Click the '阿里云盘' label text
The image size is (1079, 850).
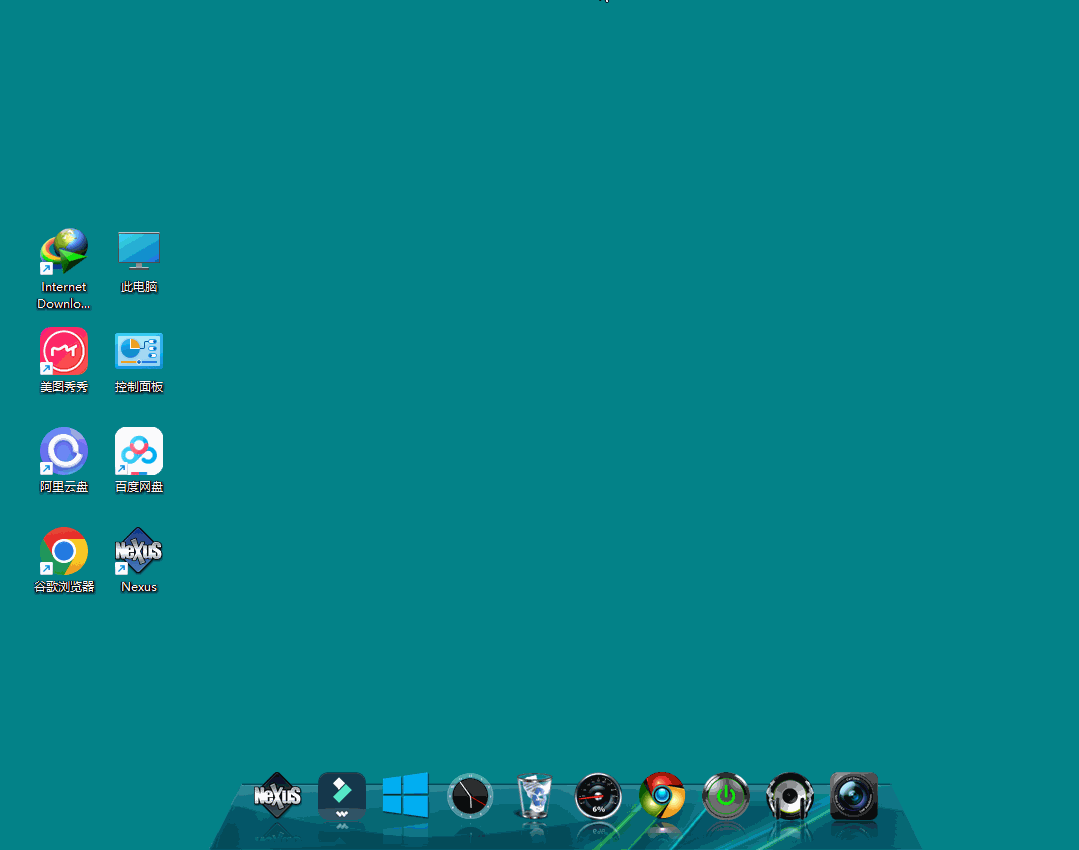point(64,487)
